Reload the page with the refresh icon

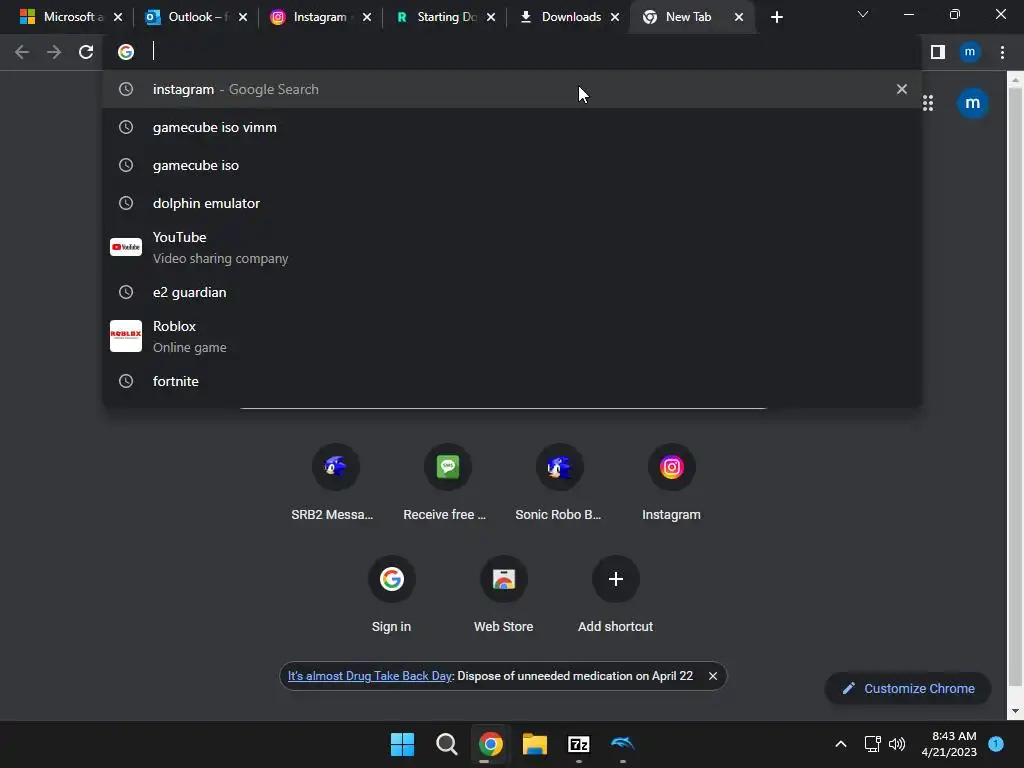click(x=86, y=52)
